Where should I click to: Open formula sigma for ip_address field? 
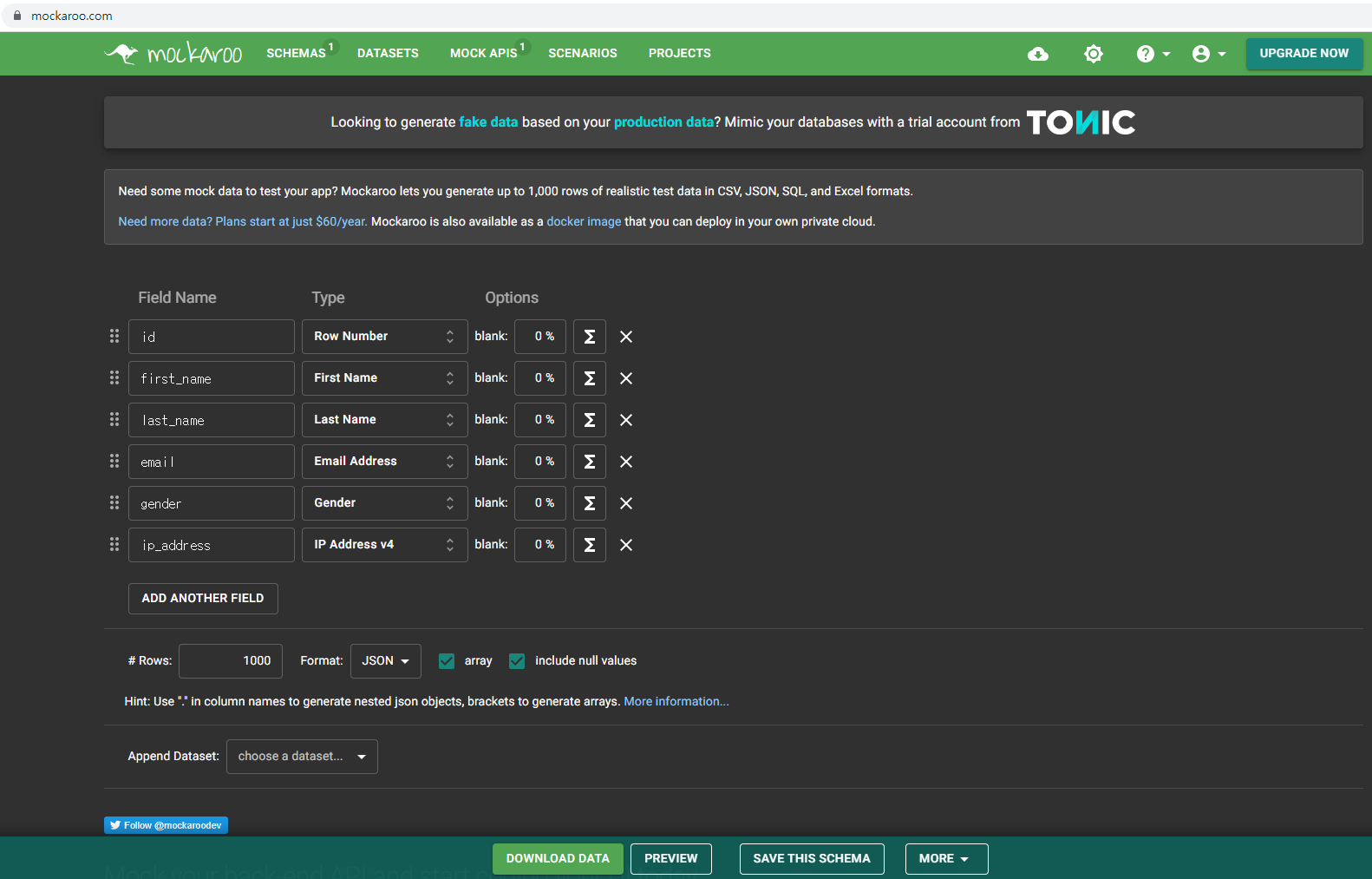[x=590, y=545]
